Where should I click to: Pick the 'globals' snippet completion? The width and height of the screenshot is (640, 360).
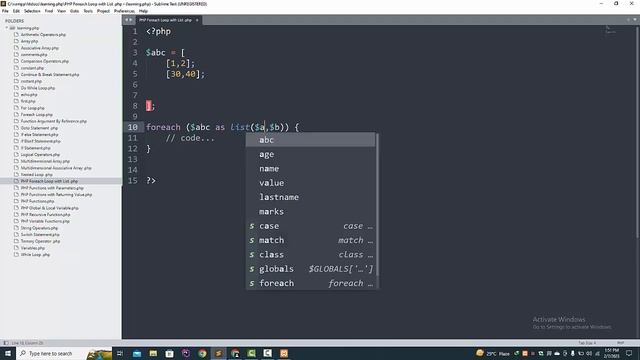click(x=311, y=269)
